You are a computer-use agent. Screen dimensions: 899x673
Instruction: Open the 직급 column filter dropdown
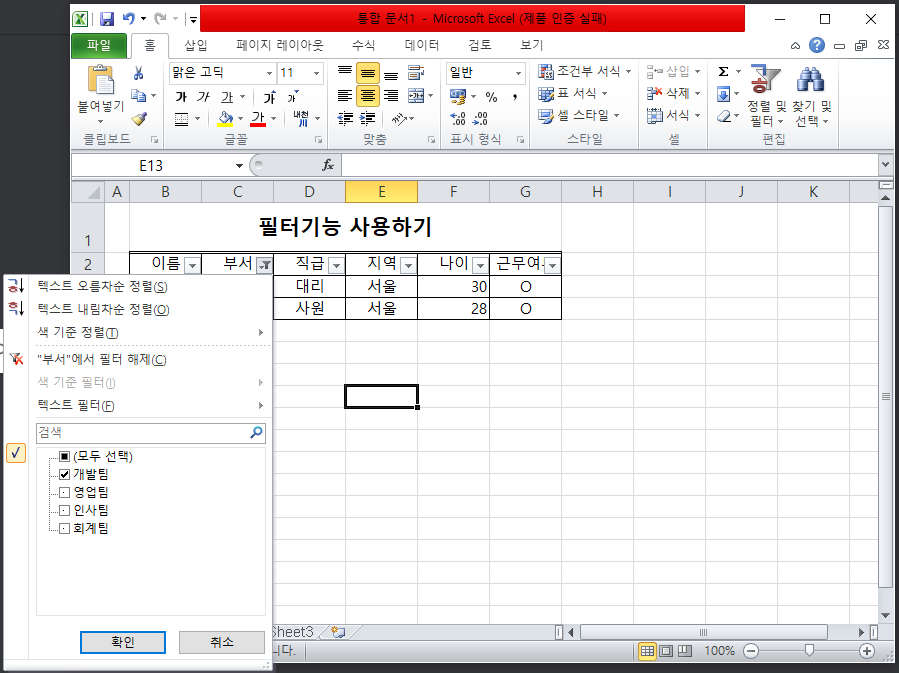[337, 265]
